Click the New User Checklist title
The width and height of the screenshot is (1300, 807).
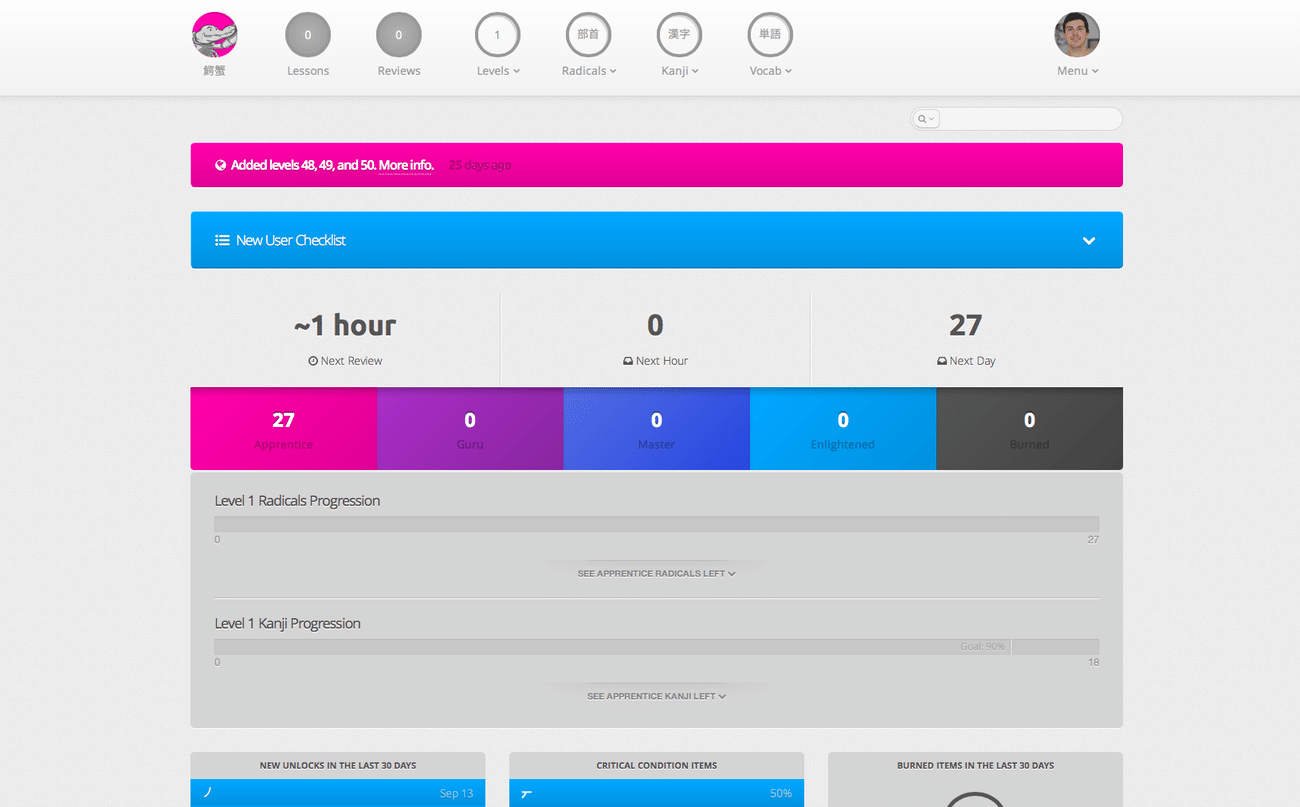291,240
